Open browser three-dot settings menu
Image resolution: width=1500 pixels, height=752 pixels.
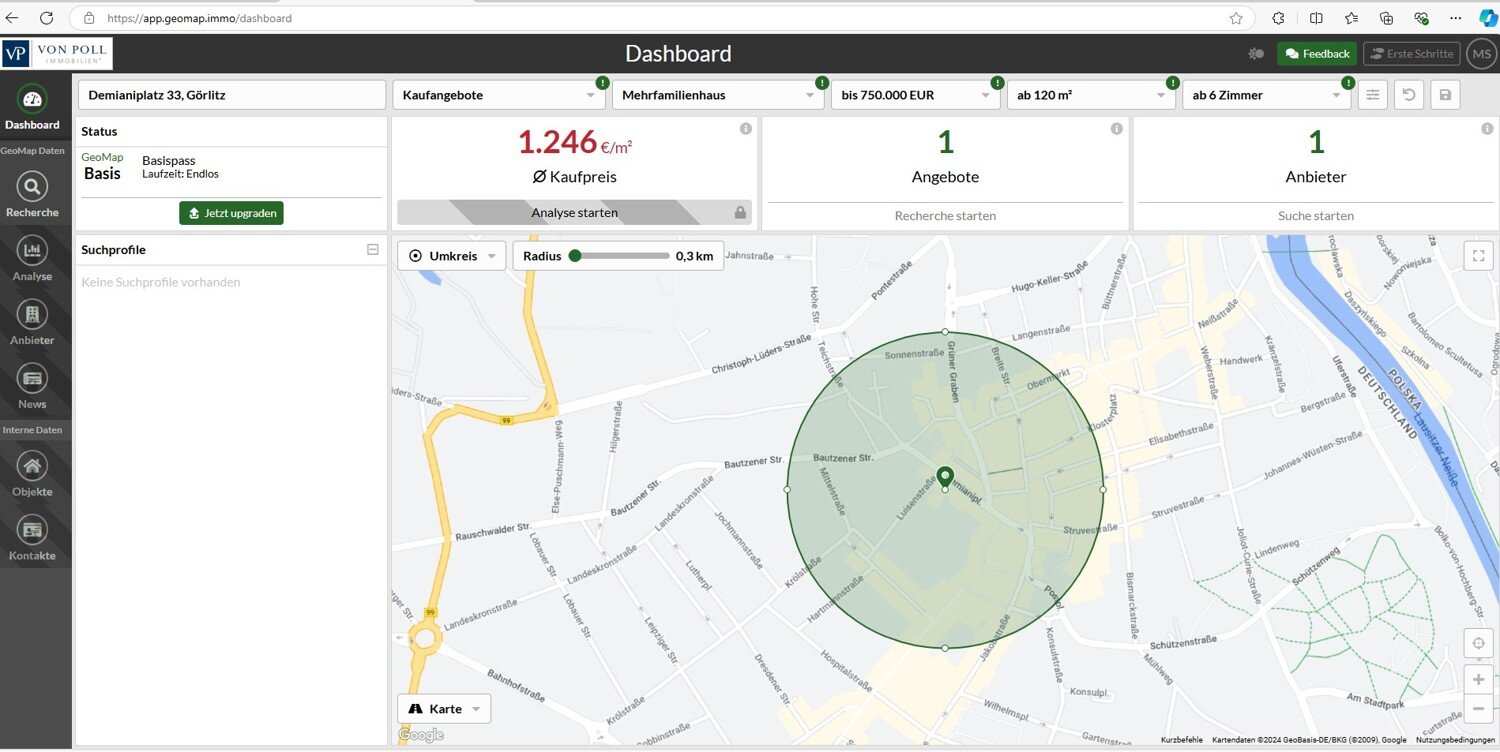[x=1455, y=18]
